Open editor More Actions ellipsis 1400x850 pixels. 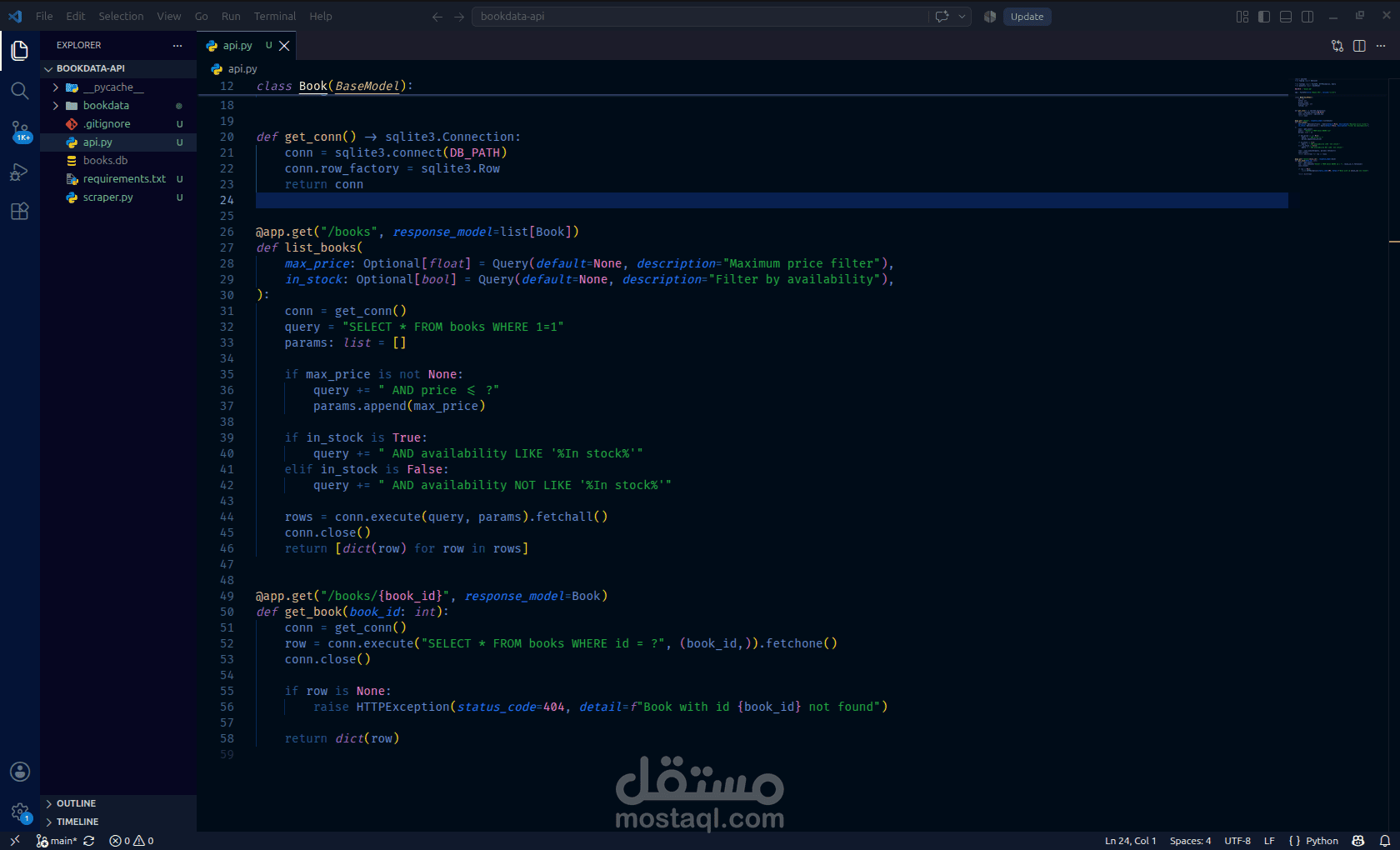click(x=1381, y=46)
